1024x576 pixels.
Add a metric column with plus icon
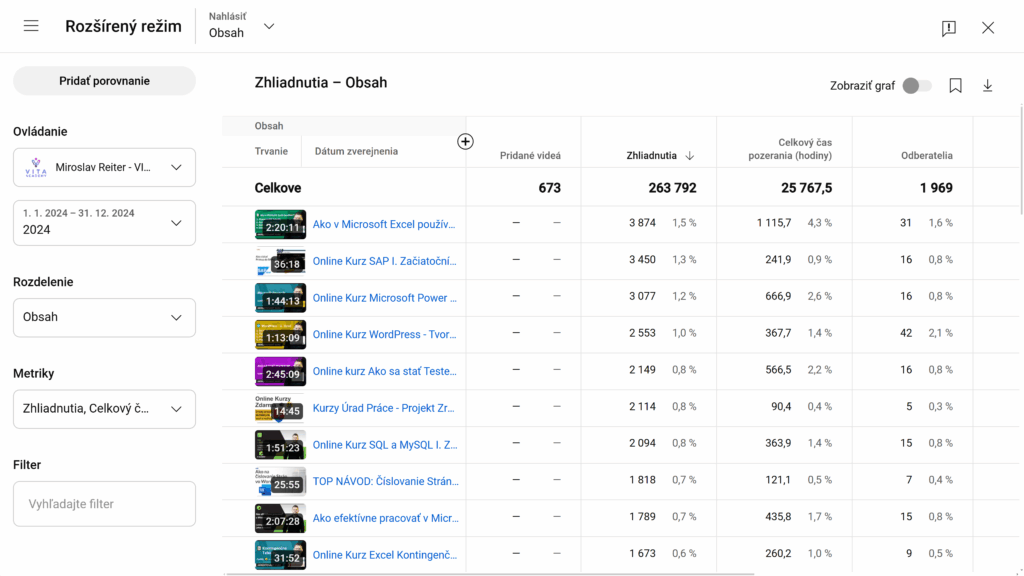tap(465, 141)
